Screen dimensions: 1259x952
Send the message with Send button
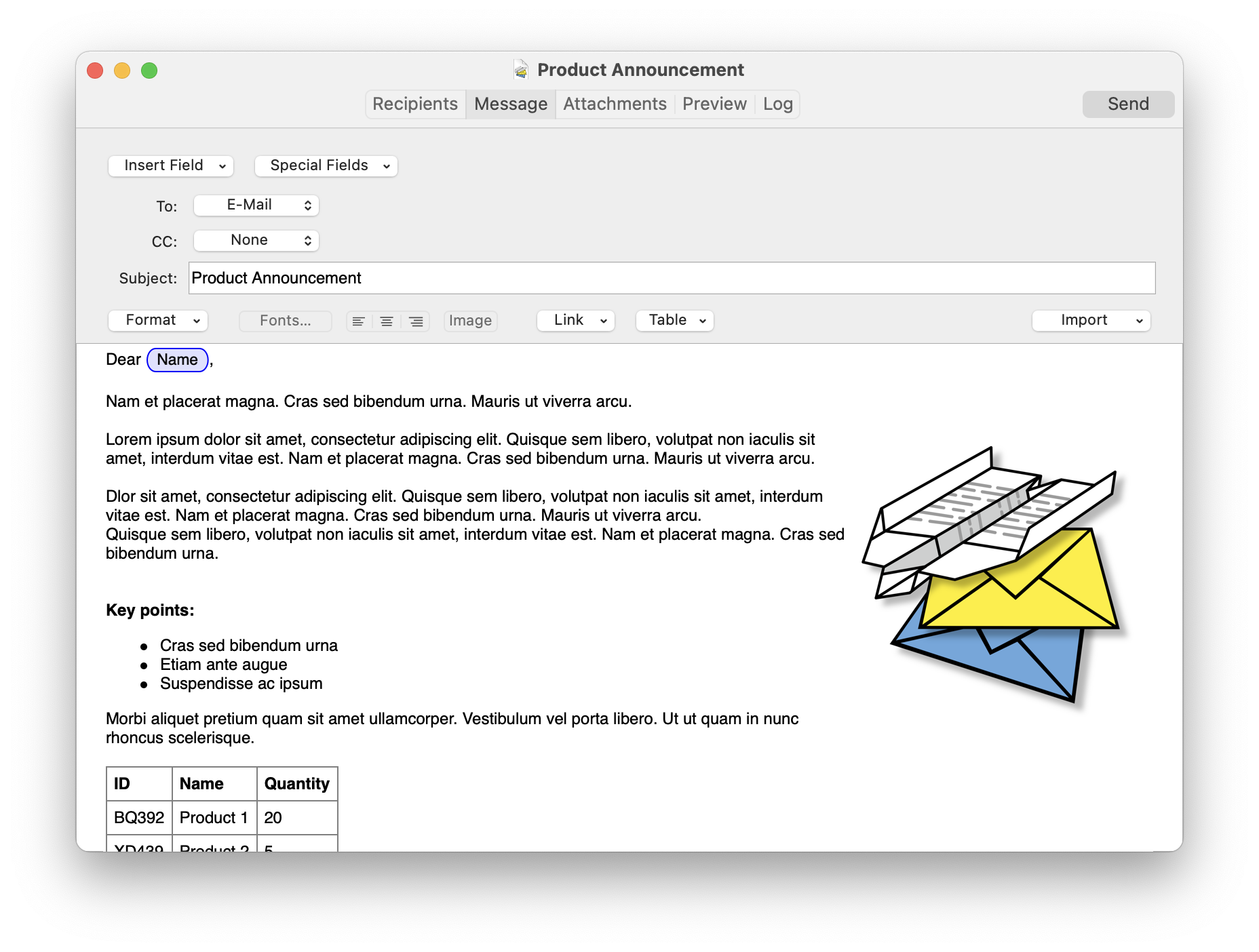[x=1128, y=104]
